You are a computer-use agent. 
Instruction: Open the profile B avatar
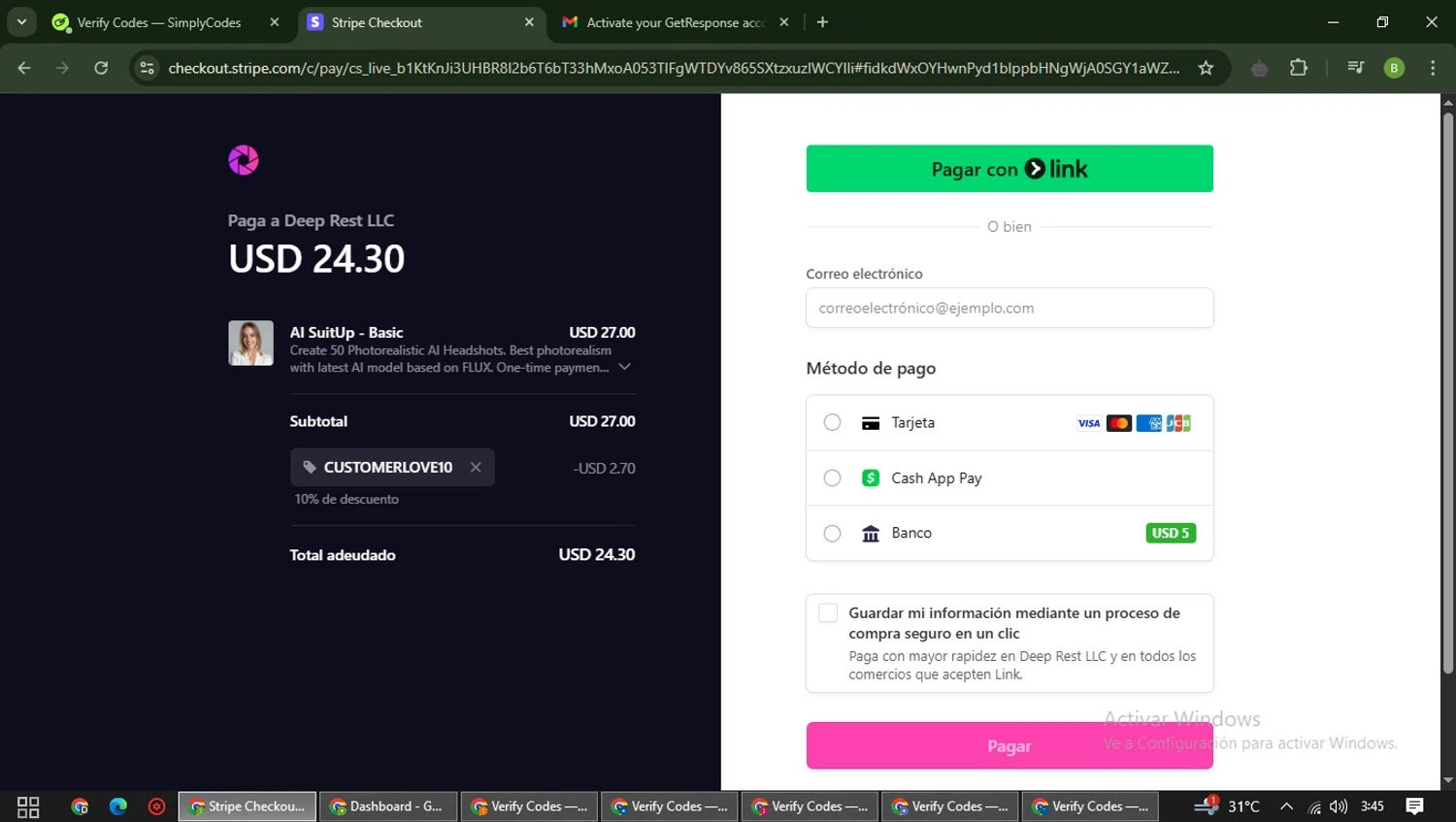pos(1394,68)
